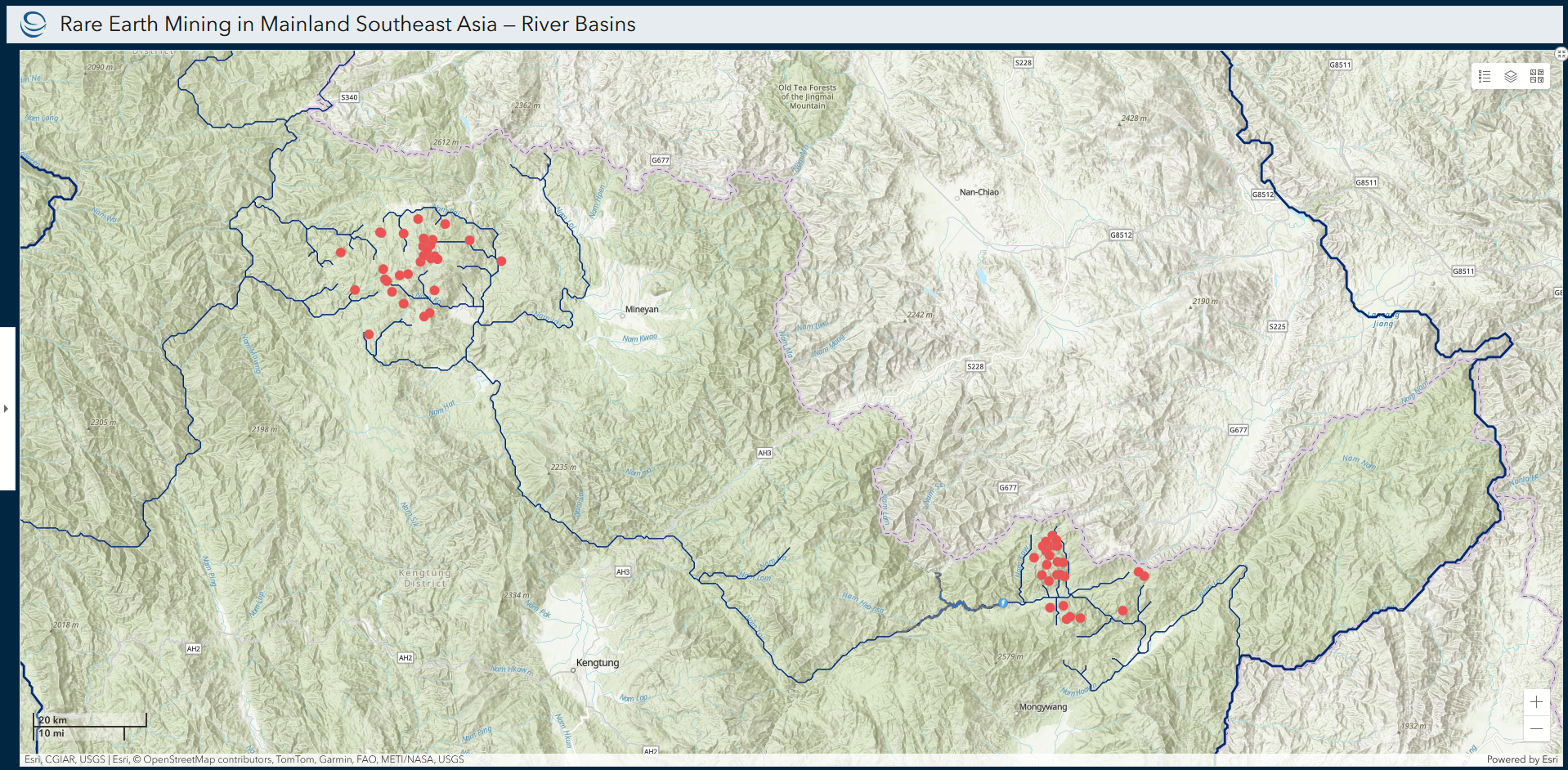Viewport: 1568px width, 770px height.
Task: Click the Kengtung city label
Action: [x=597, y=663]
